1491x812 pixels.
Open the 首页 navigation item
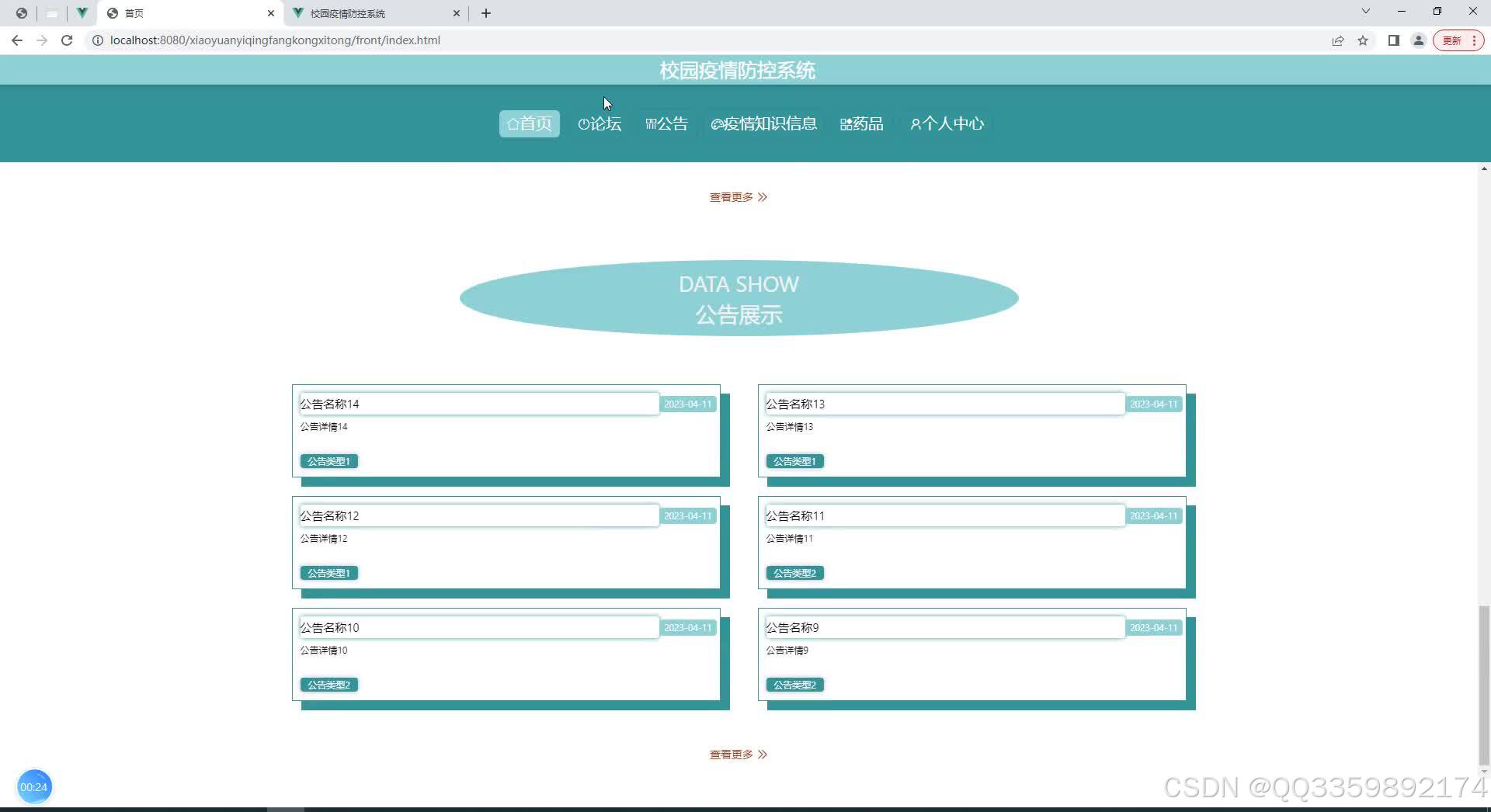(x=529, y=123)
